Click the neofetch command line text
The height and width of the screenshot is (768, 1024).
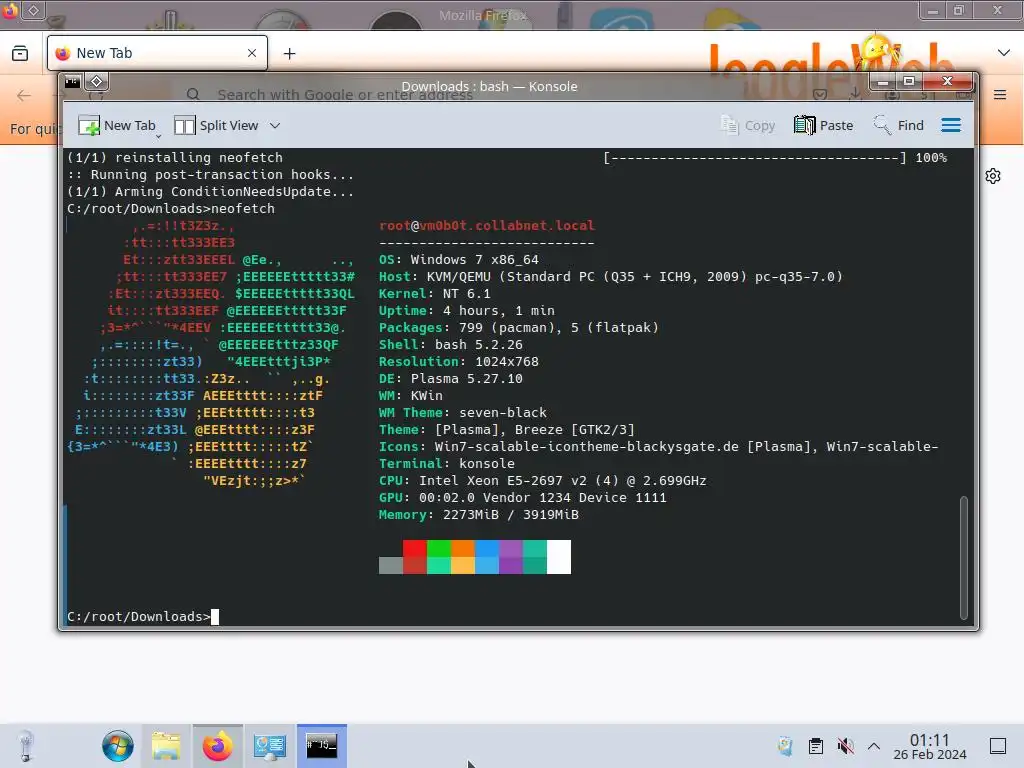242,208
